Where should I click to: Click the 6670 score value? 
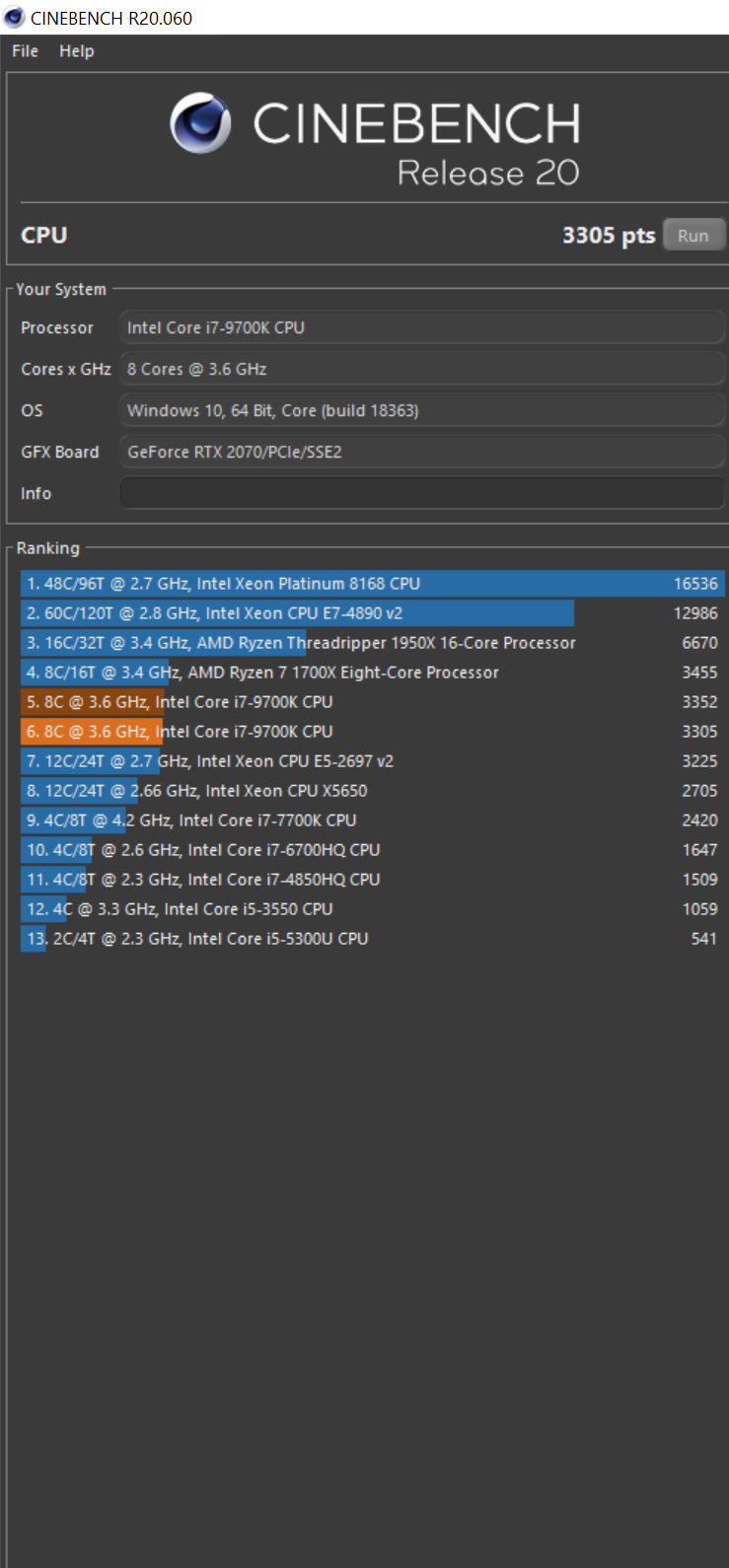pos(699,643)
